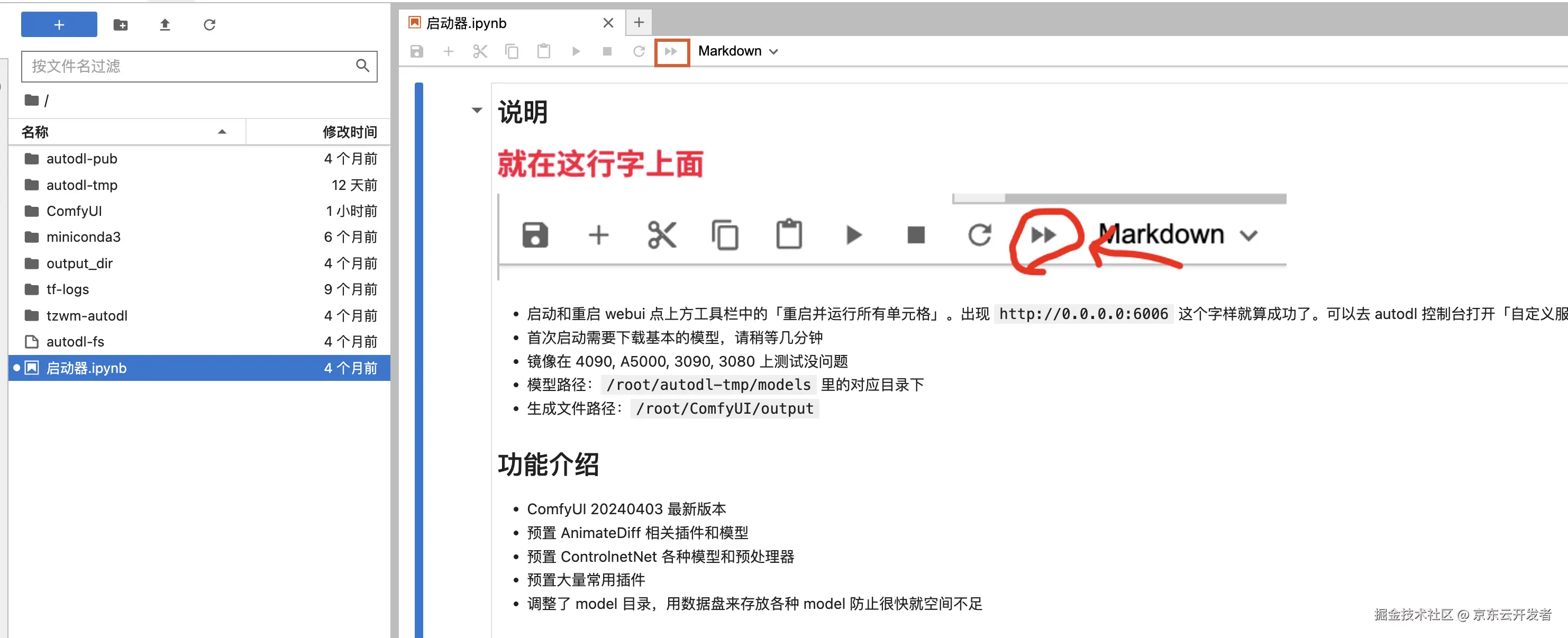Restart kernel and run all cells
The image size is (1568, 638).
pyautogui.click(x=671, y=52)
